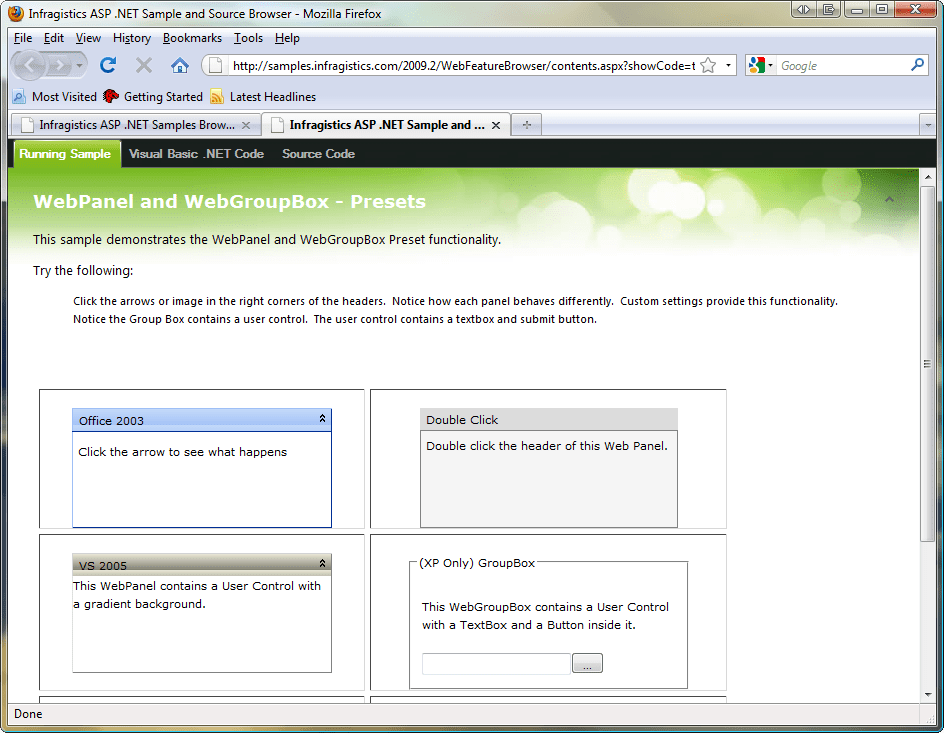Click the page icon on the active tab

(277, 125)
